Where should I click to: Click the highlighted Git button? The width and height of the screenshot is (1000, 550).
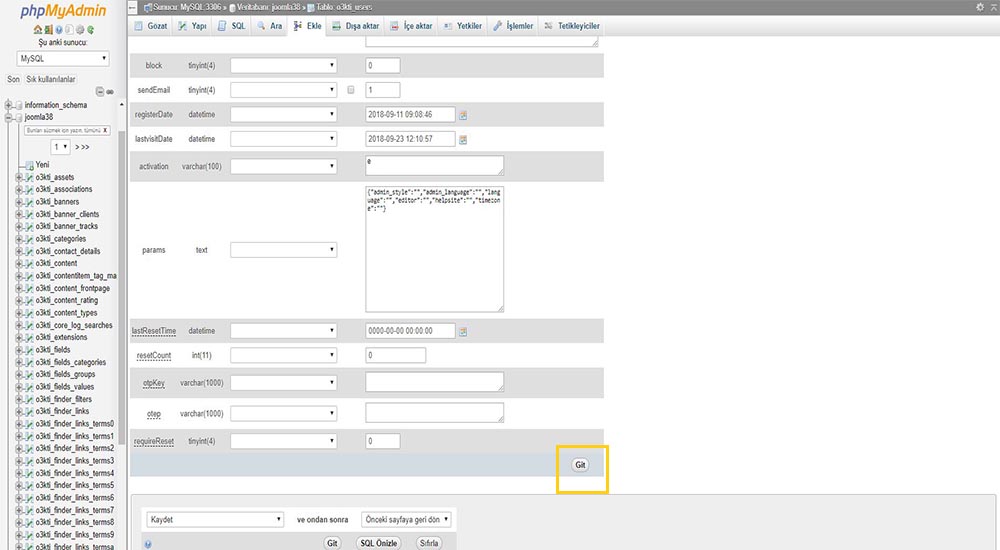point(580,465)
